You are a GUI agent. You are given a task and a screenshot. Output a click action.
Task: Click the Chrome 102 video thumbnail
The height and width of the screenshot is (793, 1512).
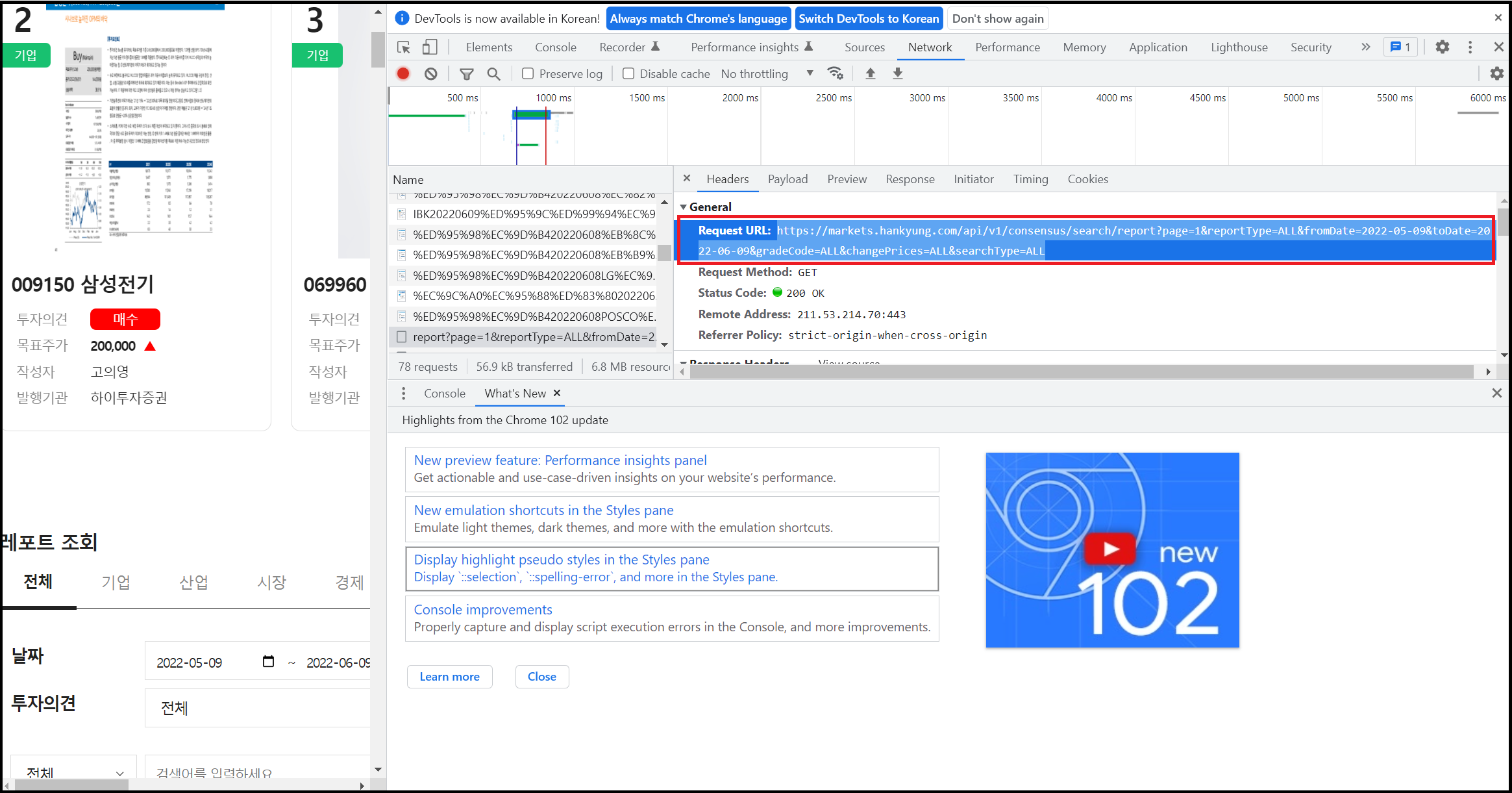point(1111,550)
